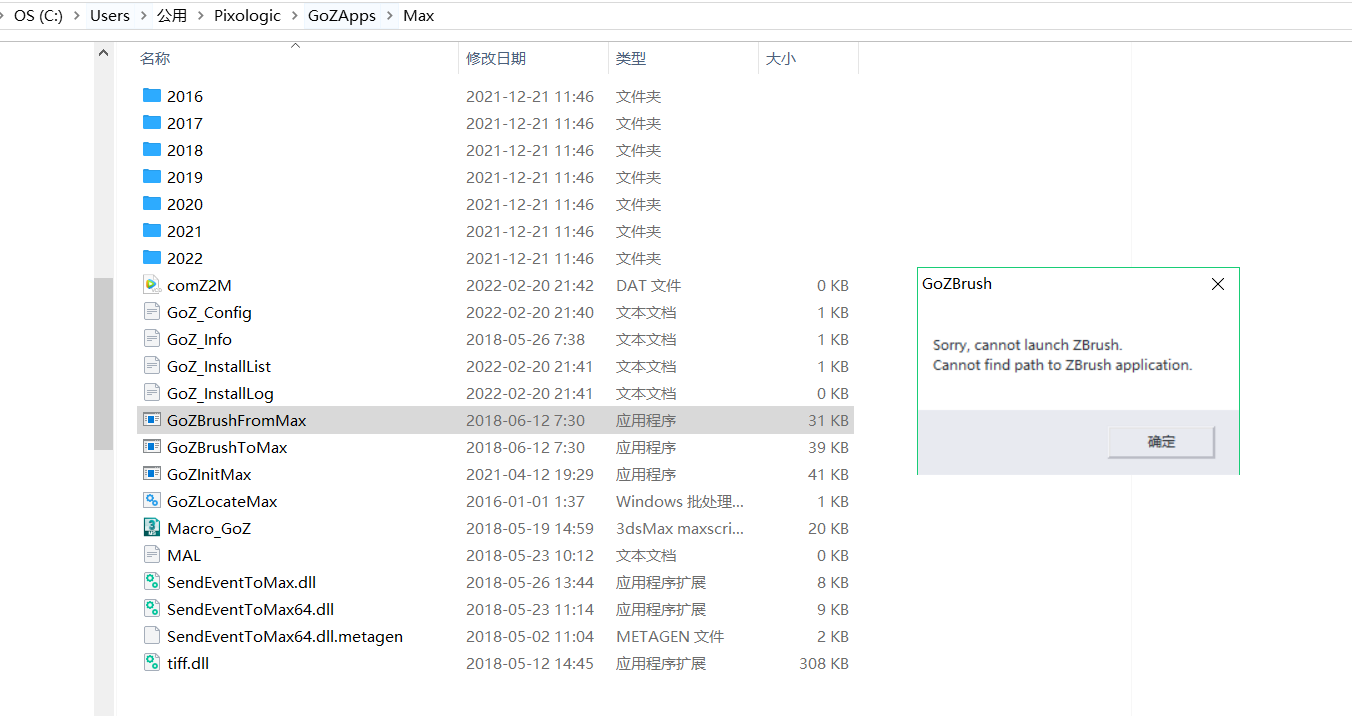Navigate to Pixologic in breadcrumb
Viewport: 1352px width, 716px height.
click(x=247, y=16)
